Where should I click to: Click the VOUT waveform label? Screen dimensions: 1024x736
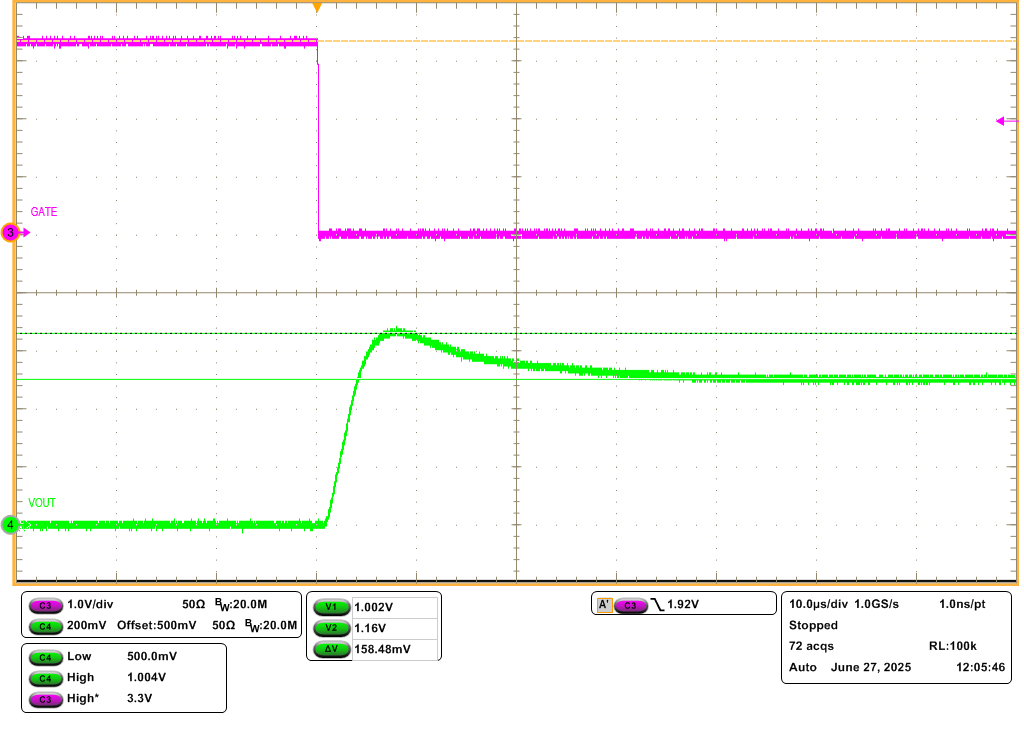point(42,503)
